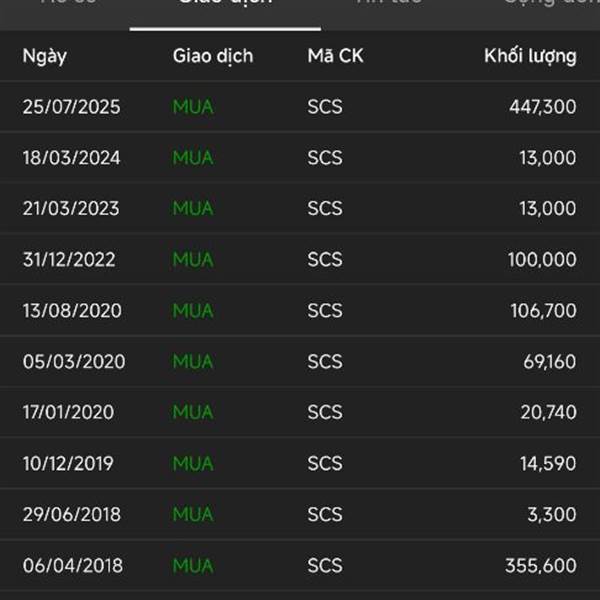Tap the 17/01/2020 transaction row
The image size is (600, 600).
click(x=300, y=412)
